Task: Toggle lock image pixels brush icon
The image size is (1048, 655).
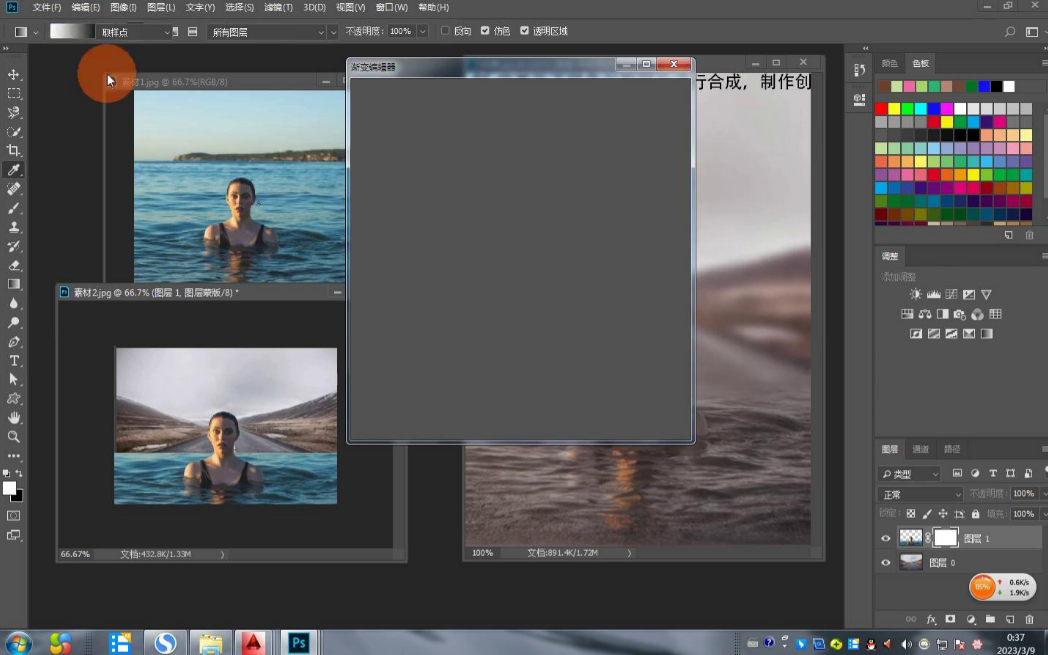Action: (x=927, y=514)
